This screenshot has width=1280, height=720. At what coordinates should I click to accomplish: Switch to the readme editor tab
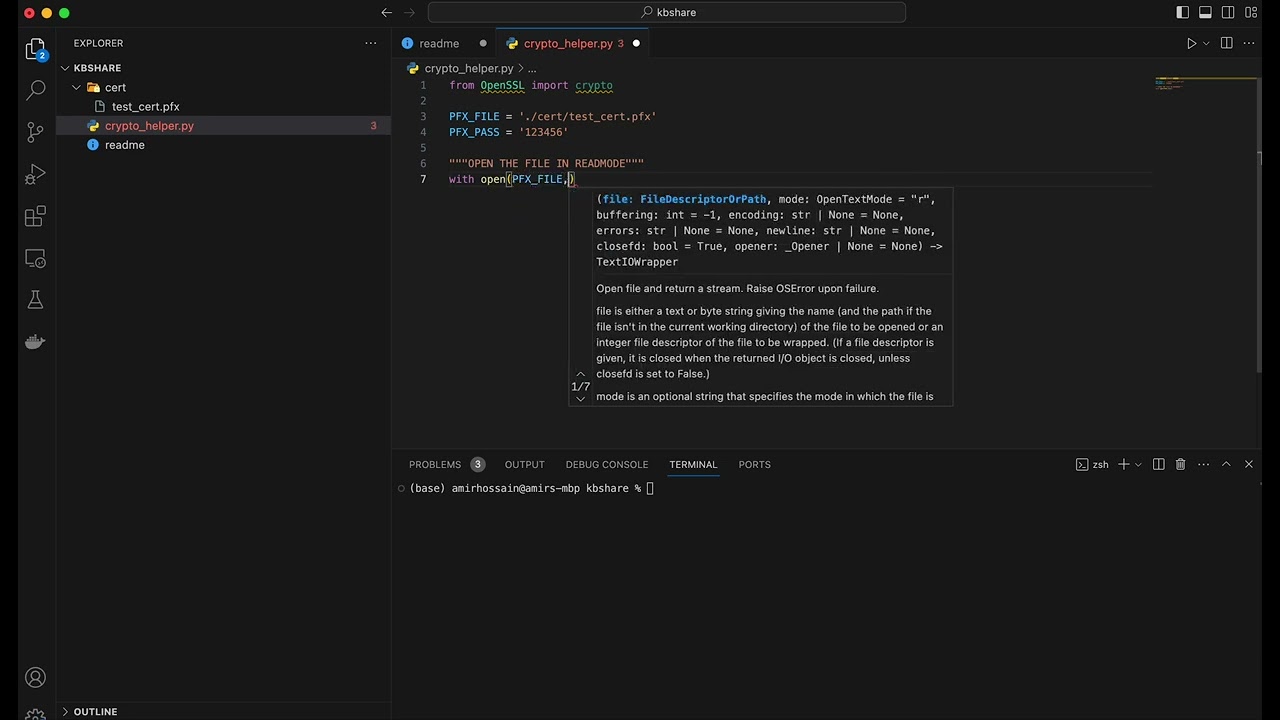[439, 43]
